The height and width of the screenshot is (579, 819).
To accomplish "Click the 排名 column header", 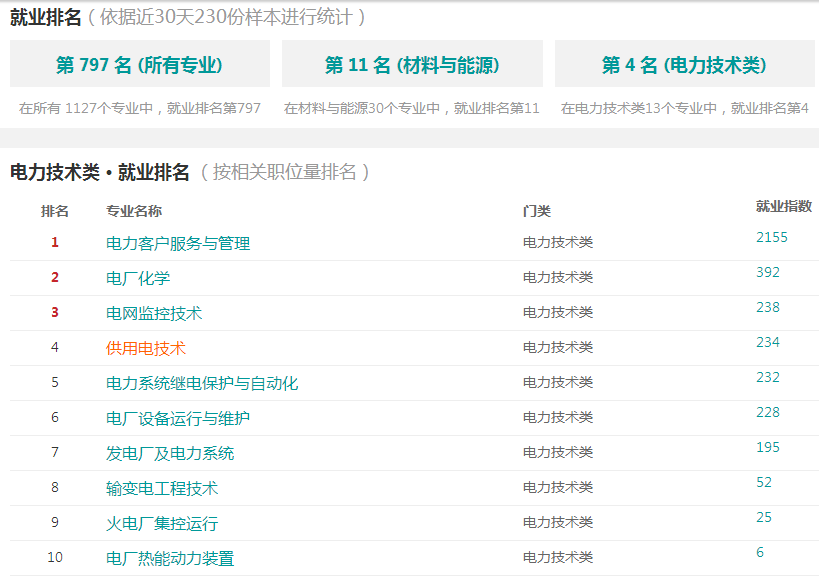I will tap(55, 211).
